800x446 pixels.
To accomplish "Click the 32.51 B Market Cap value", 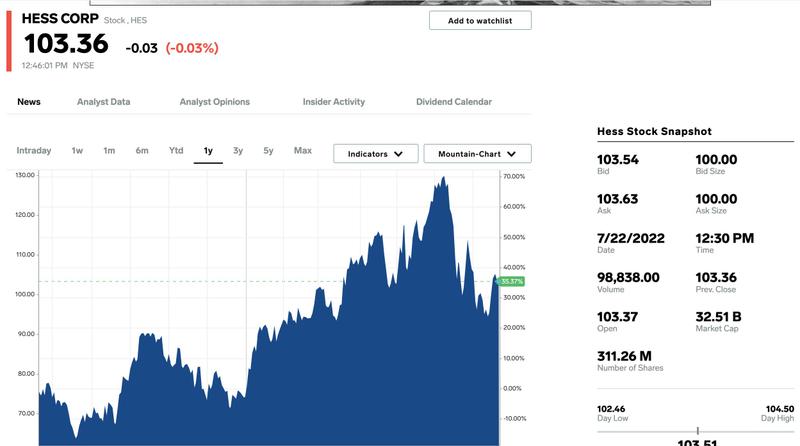I will pos(718,317).
